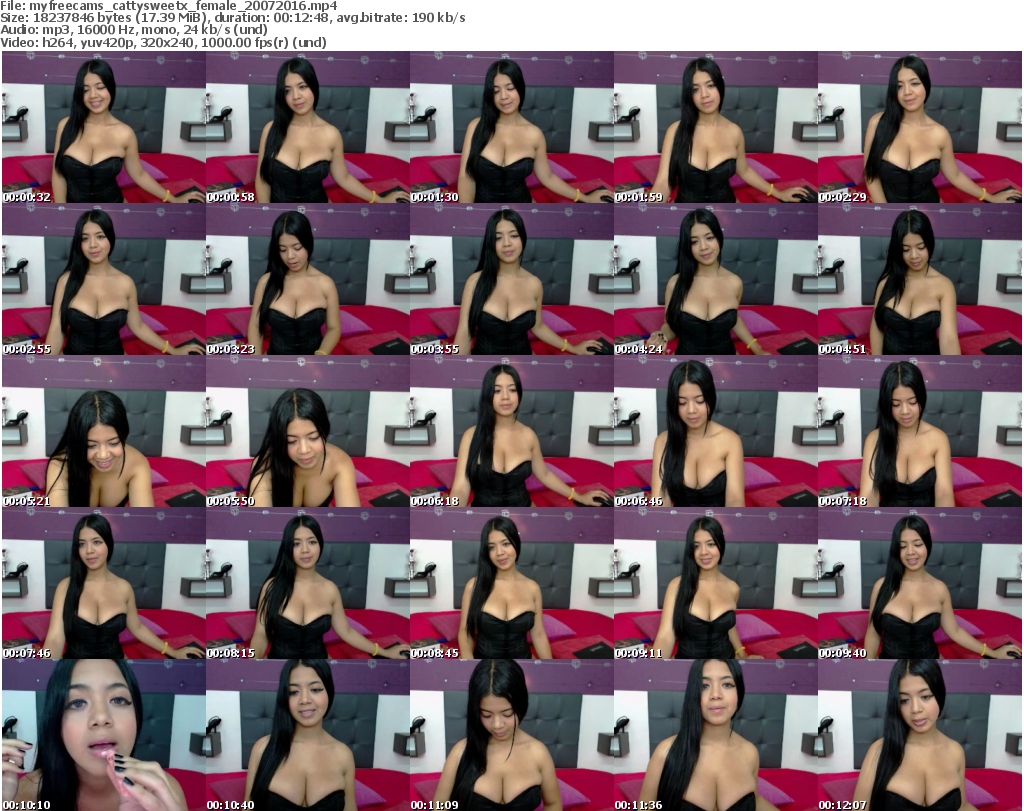Screen dimensions: 1024x811
Task: Open the thumbnail at 00:06:46
Action: (716, 432)
